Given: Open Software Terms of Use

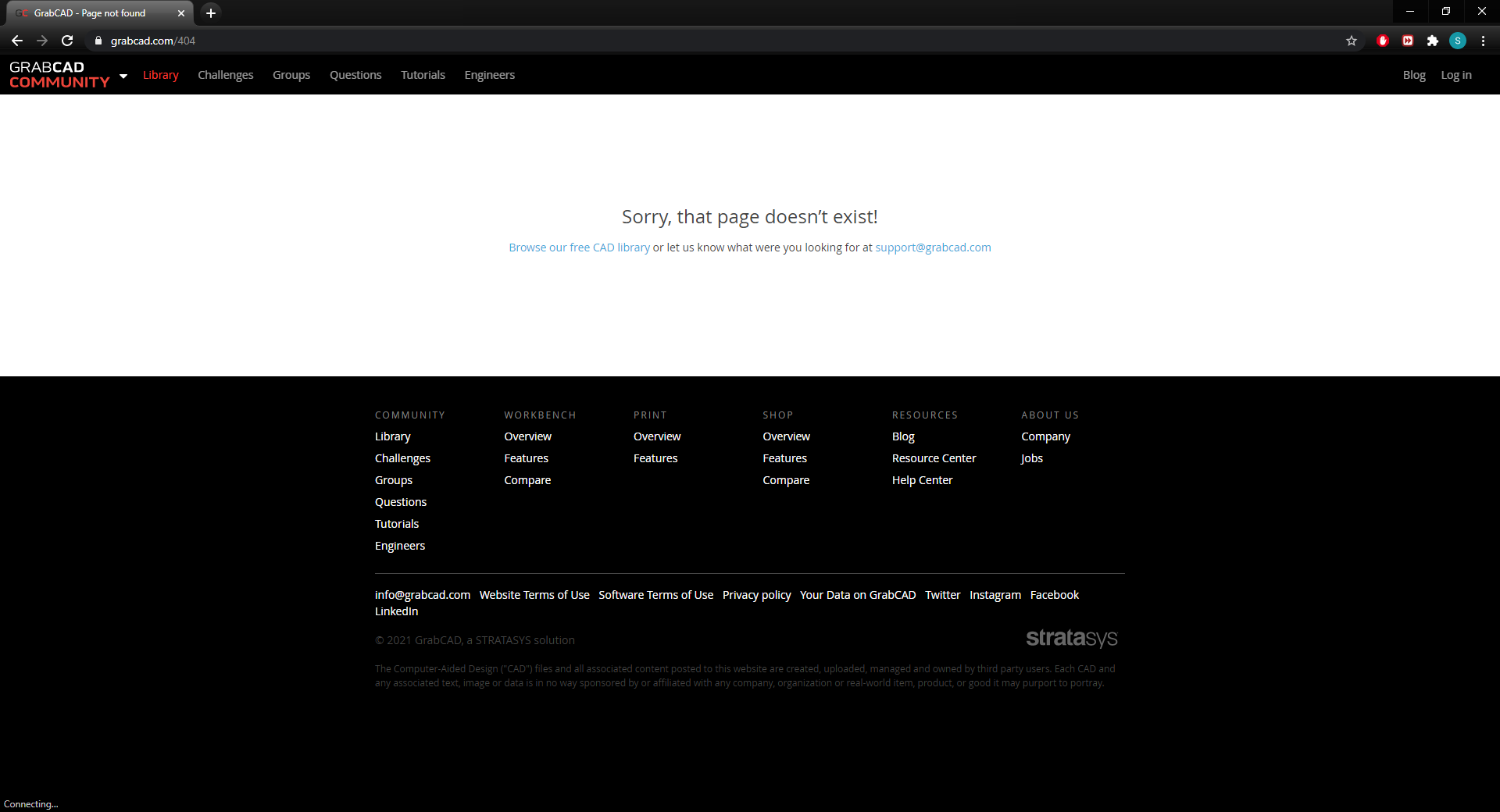Looking at the screenshot, I should (x=656, y=595).
